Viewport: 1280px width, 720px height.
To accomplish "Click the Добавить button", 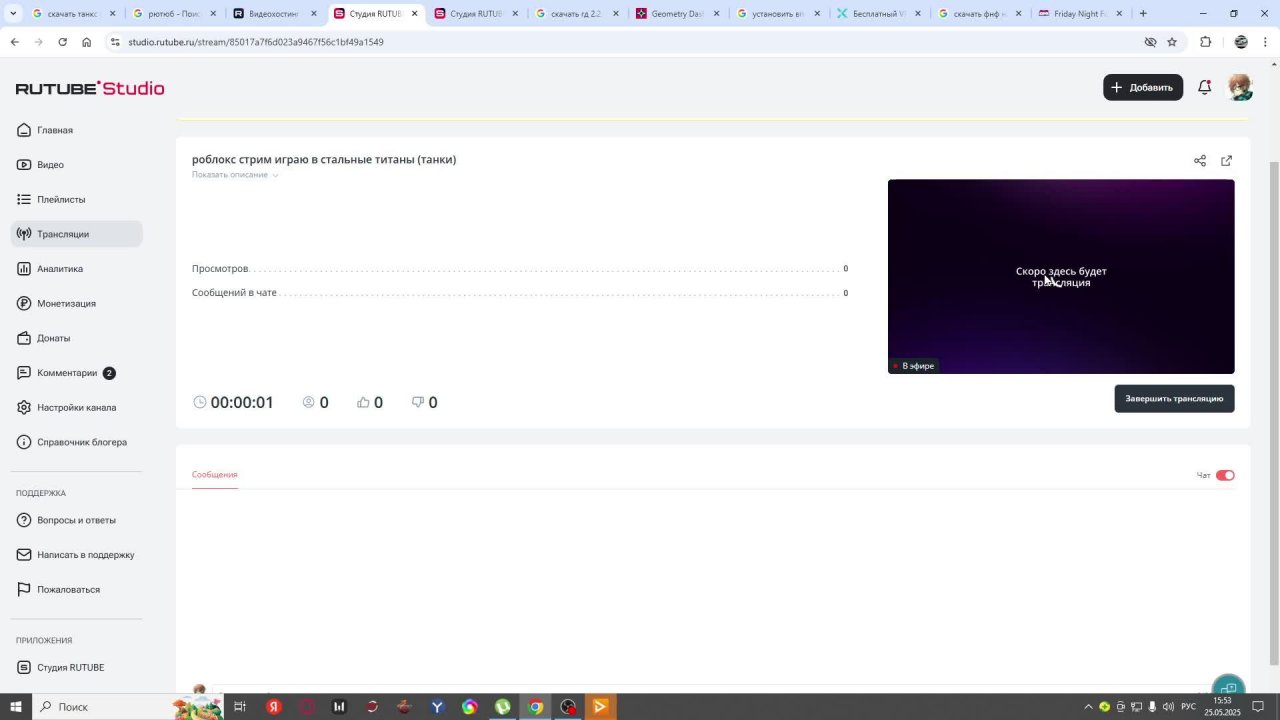I will 1143,87.
